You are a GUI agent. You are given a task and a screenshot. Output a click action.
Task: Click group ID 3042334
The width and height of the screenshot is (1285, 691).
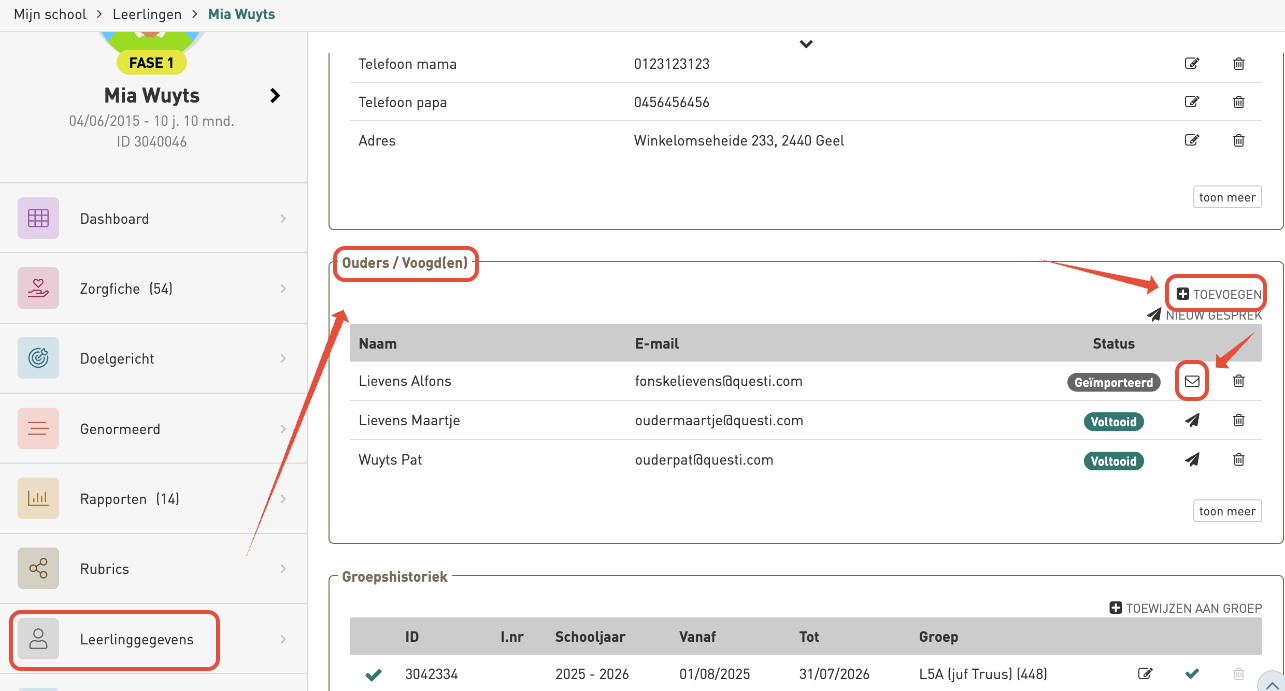pos(430,674)
